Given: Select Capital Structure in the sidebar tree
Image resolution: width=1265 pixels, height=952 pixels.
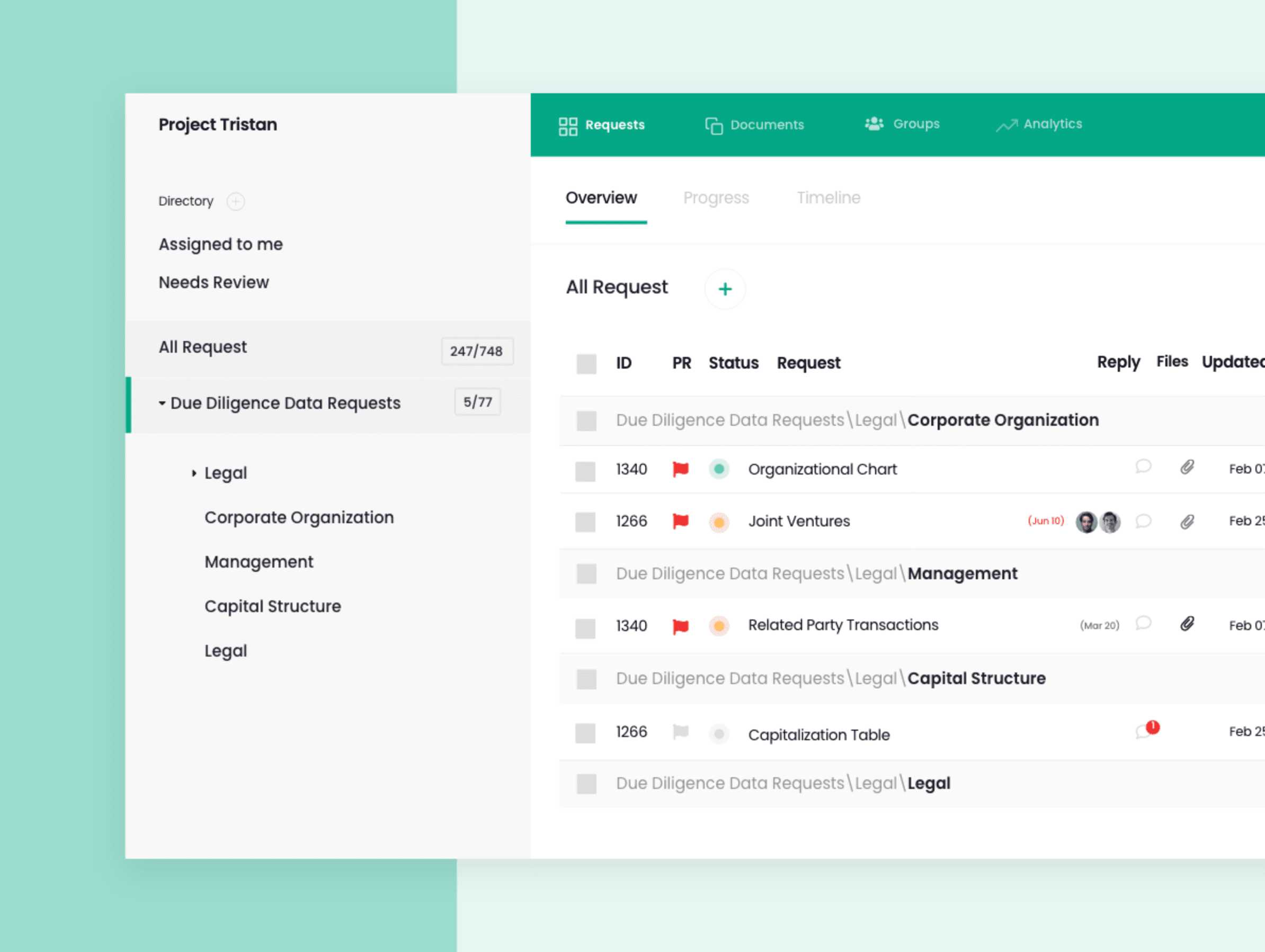Looking at the screenshot, I should [x=272, y=606].
